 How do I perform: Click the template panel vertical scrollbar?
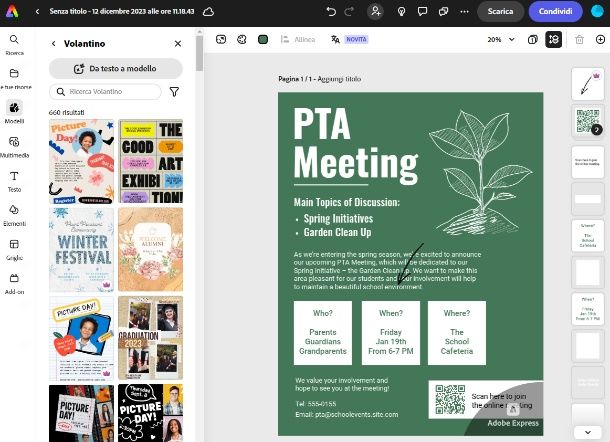(x=200, y=53)
